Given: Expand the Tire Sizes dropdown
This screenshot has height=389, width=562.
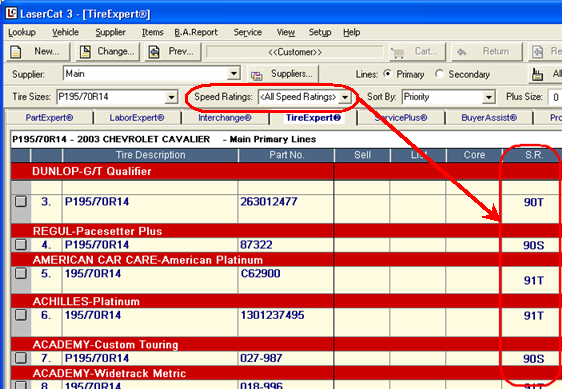Looking at the screenshot, I should [171, 97].
